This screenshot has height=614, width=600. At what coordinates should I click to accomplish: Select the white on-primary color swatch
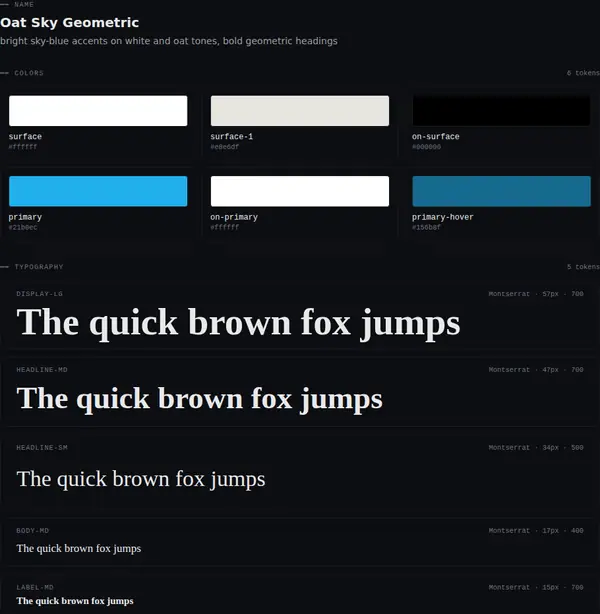coord(300,191)
